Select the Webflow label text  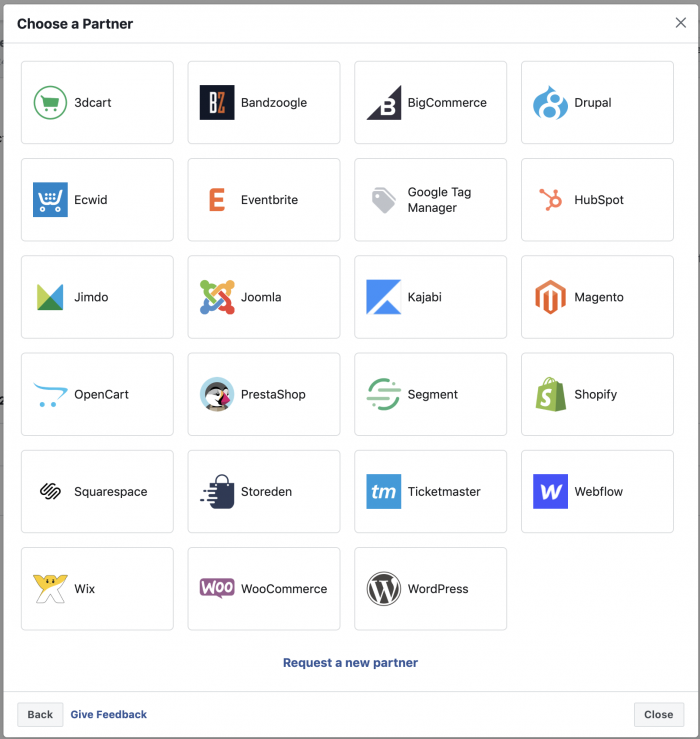tap(599, 492)
